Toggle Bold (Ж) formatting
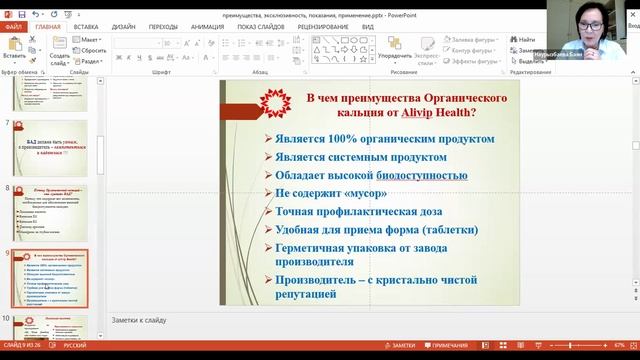This screenshot has width=640, height=360. coord(119,58)
